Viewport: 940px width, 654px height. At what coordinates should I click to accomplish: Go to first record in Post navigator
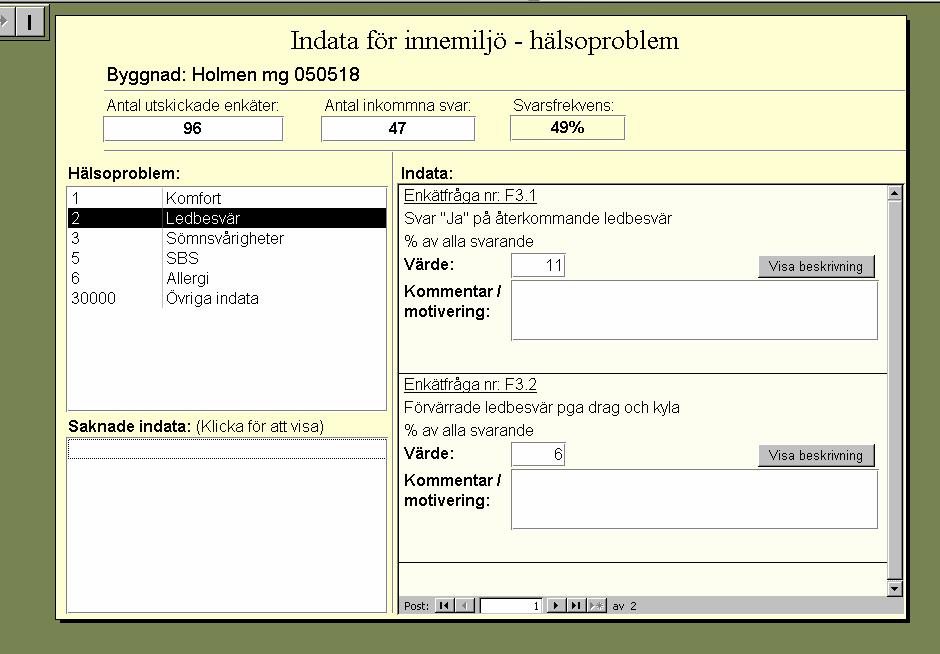coord(444,605)
